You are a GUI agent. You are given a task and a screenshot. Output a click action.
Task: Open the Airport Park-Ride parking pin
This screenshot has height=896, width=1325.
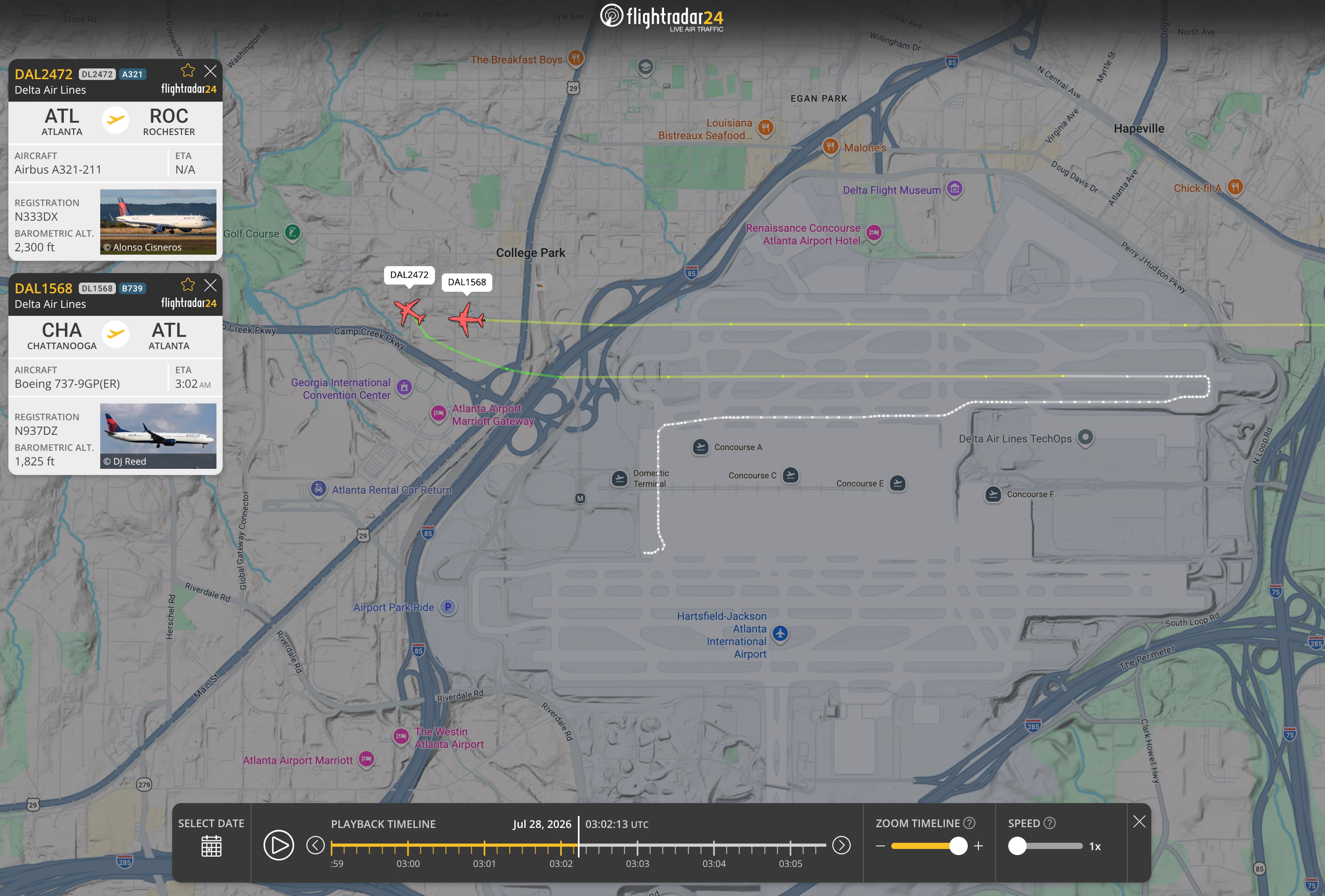[448, 608]
